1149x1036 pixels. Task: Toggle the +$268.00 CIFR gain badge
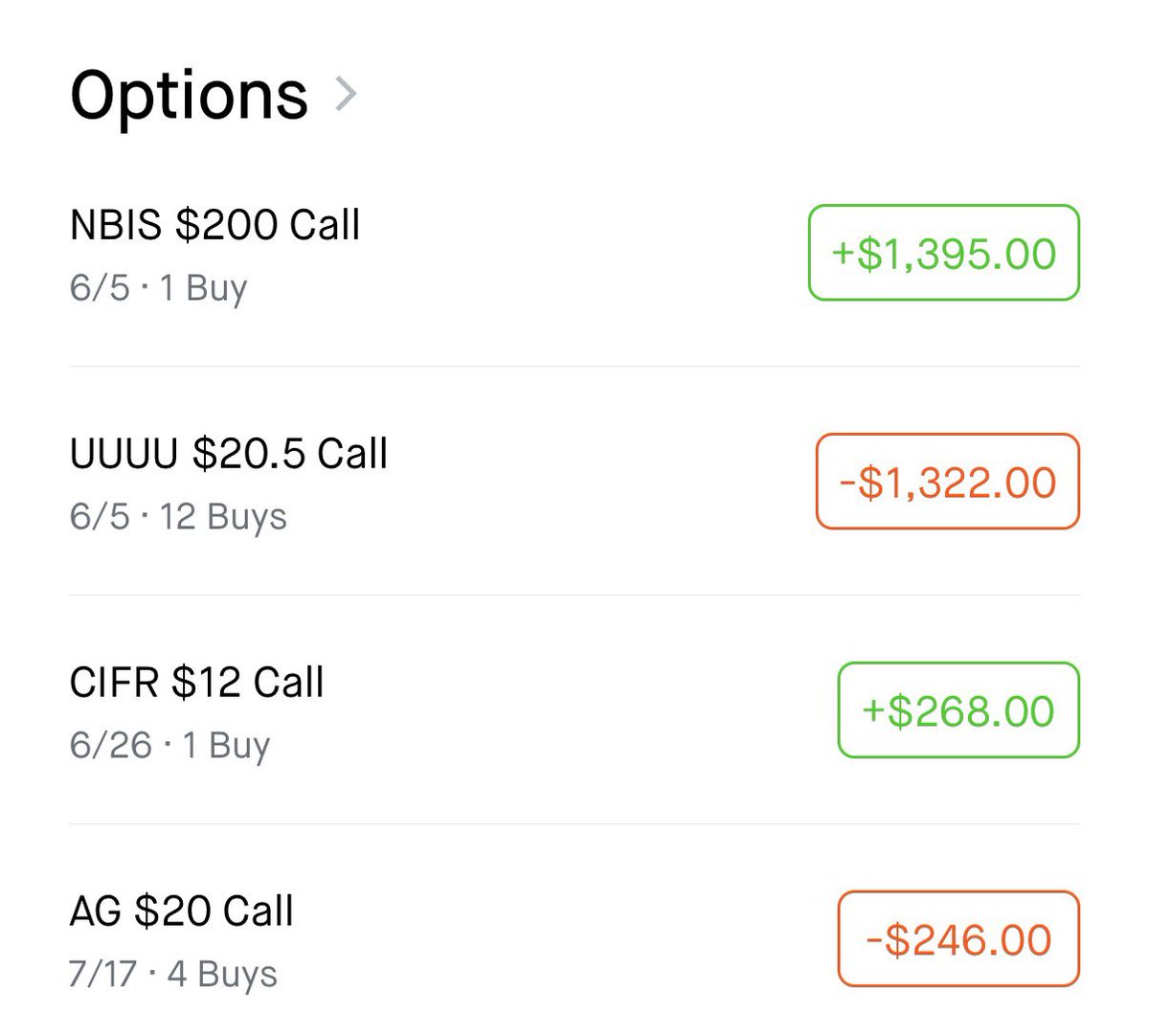click(x=958, y=710)
